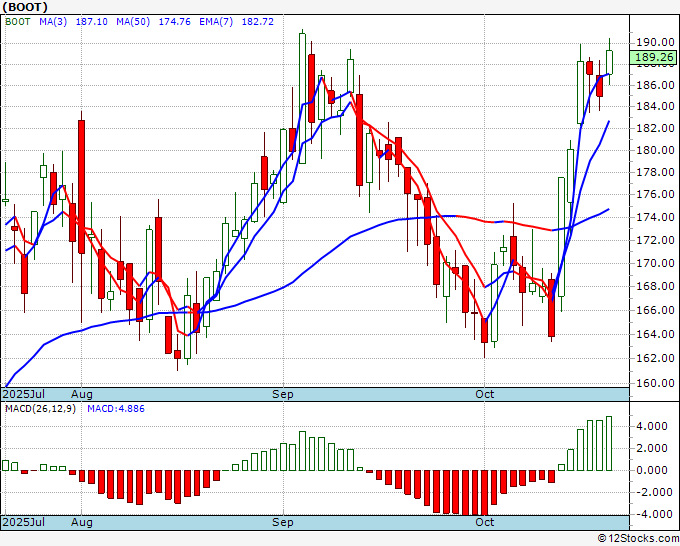The width and height of the screenshot is (680, 546).
Task: Select the MA(50) value 174.76
Action: point(174,22)
